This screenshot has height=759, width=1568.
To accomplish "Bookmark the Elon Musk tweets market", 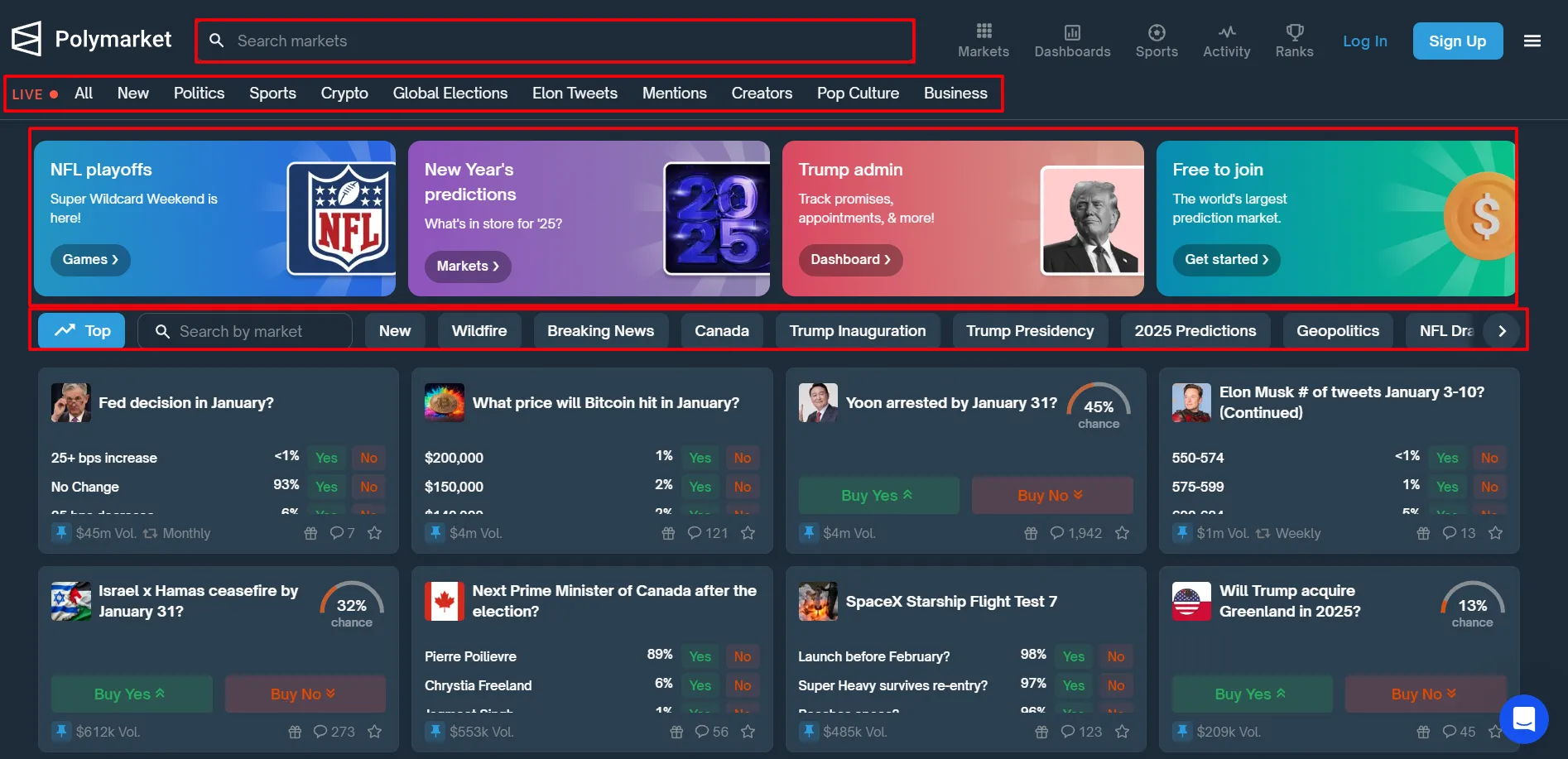I will tap(1496, 533).
